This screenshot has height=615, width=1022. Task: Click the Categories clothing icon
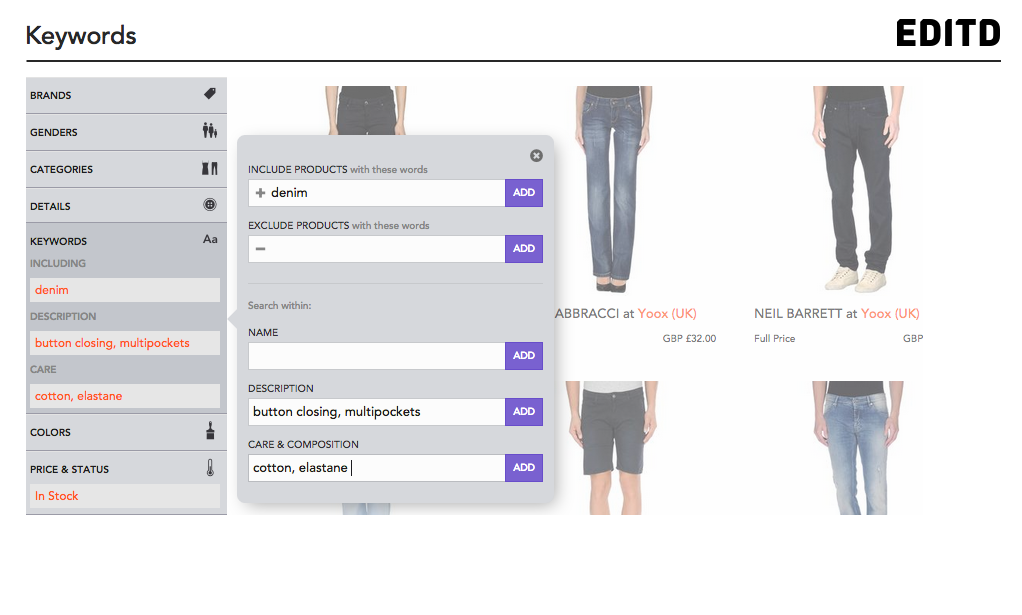209,168
